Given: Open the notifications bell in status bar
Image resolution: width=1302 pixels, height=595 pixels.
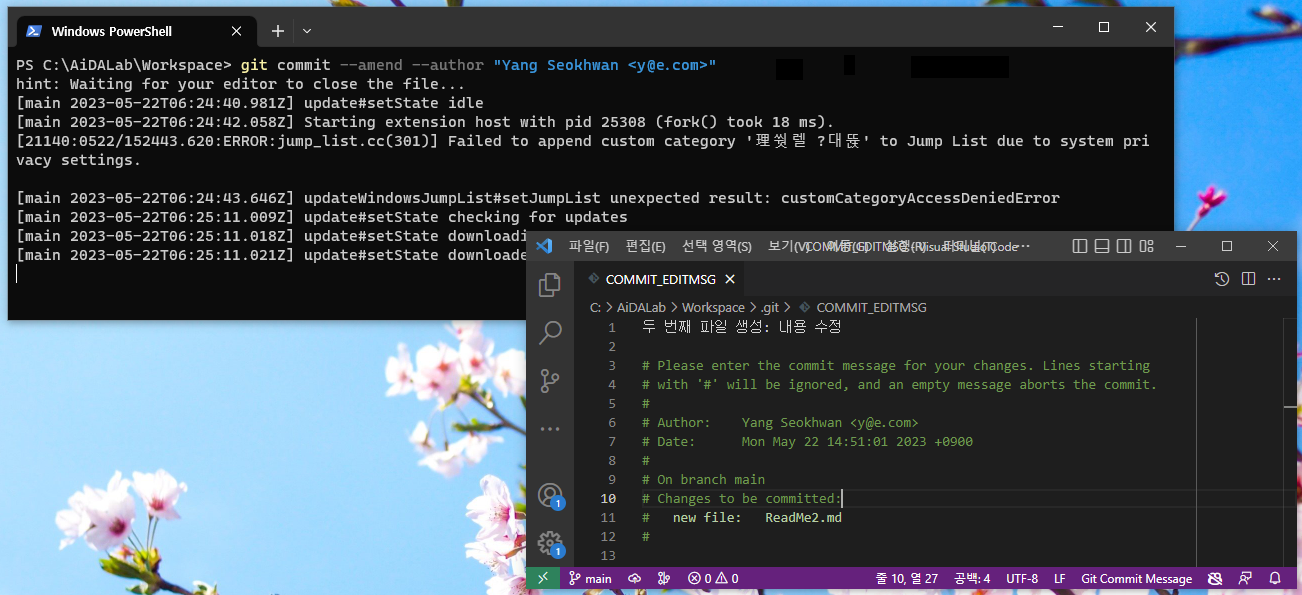Looking at the screenshot, I should click(1275, 578).
